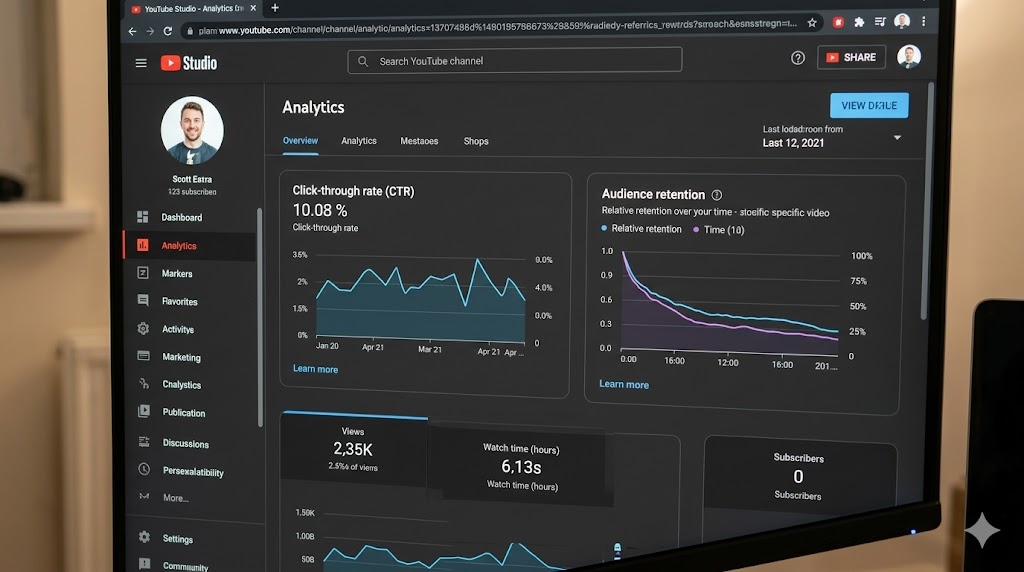This screenshot has width=1024, height=572.
Task: Click the Community feedback icon
Action: [144, 564]
